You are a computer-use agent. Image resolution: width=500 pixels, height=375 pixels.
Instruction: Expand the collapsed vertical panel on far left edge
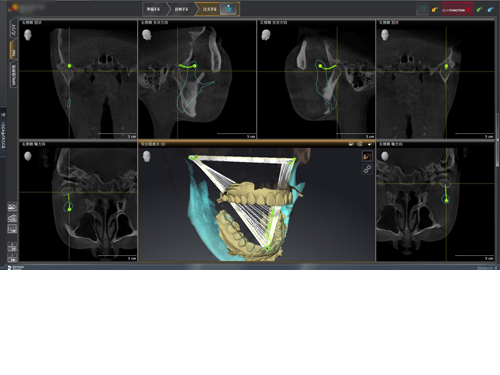click(3, 132)
